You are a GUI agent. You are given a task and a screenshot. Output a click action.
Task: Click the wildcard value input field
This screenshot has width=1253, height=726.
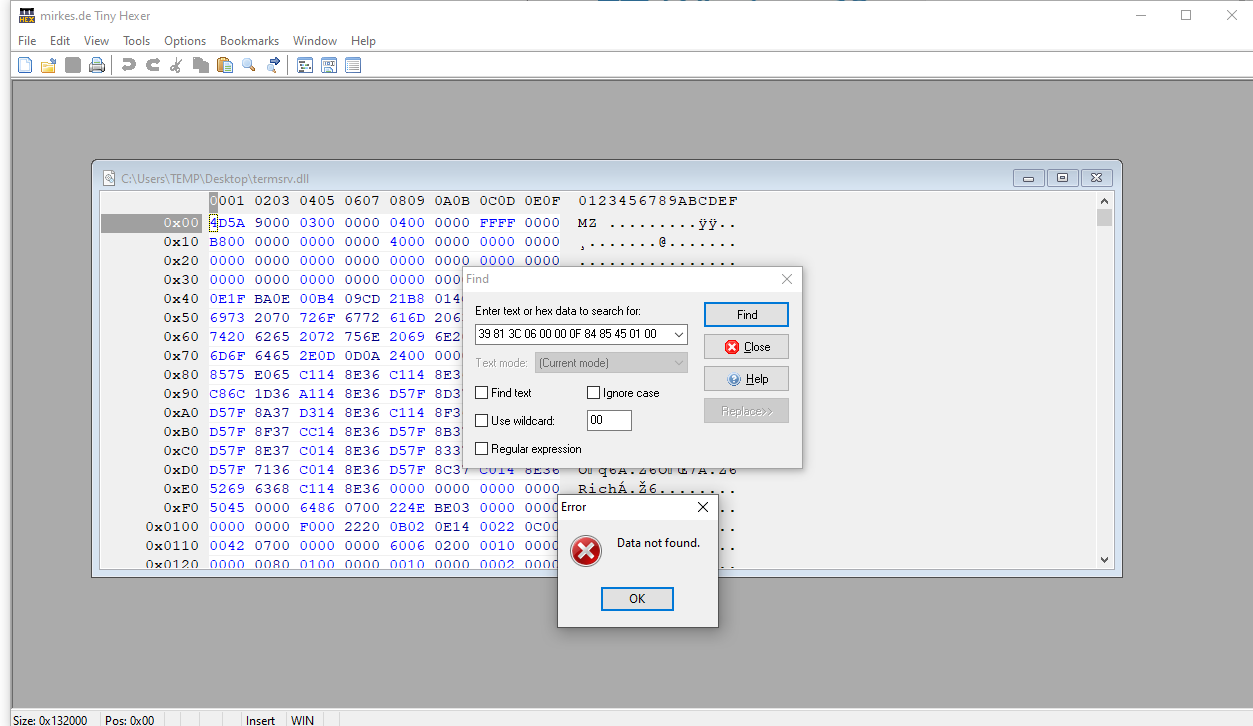(609, 420)
